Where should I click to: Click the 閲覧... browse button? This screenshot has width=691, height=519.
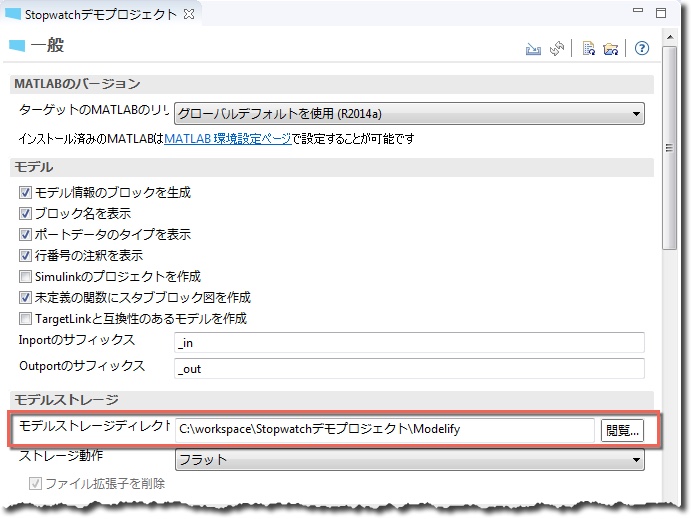622,430
